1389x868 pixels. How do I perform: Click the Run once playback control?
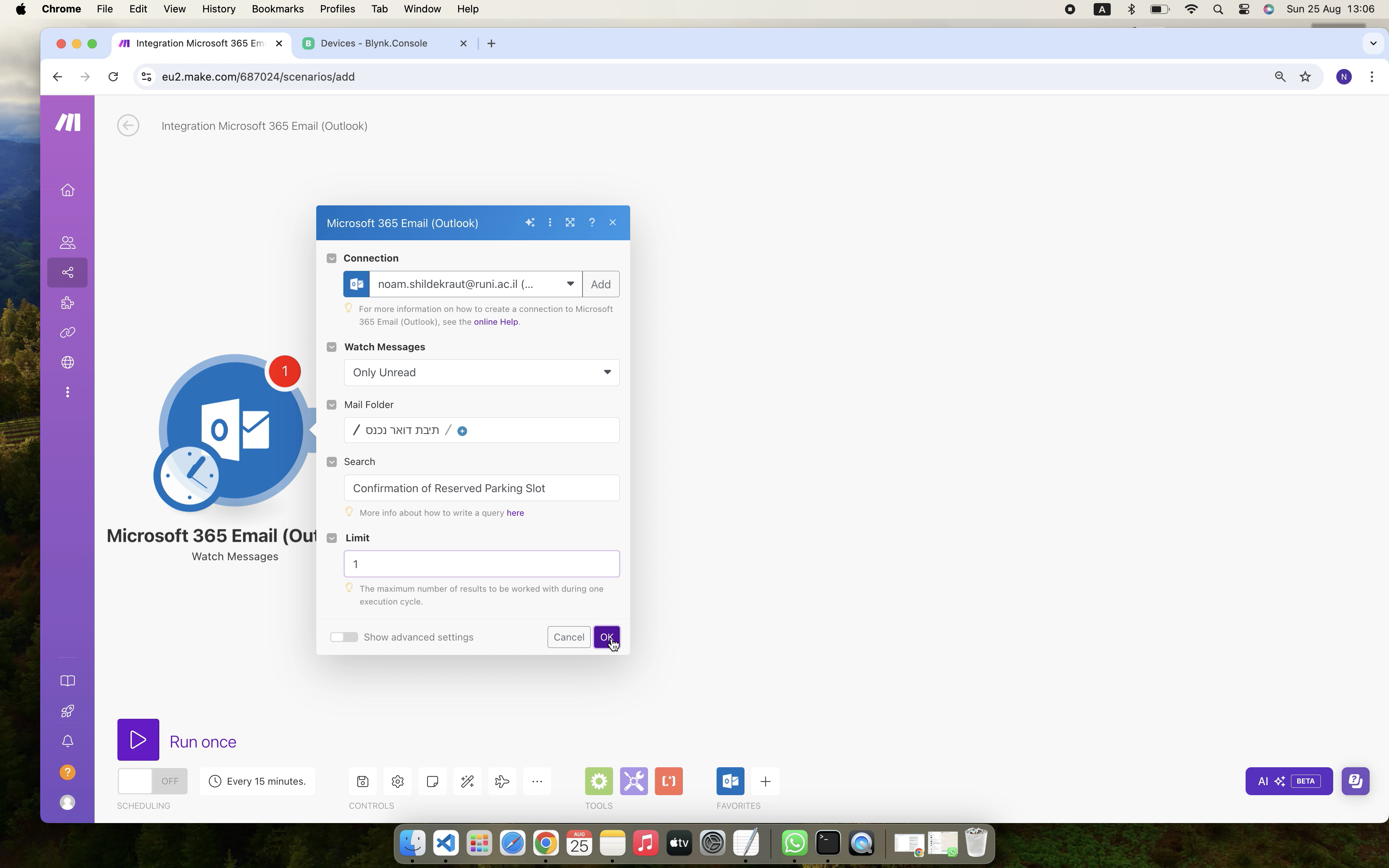138,741
